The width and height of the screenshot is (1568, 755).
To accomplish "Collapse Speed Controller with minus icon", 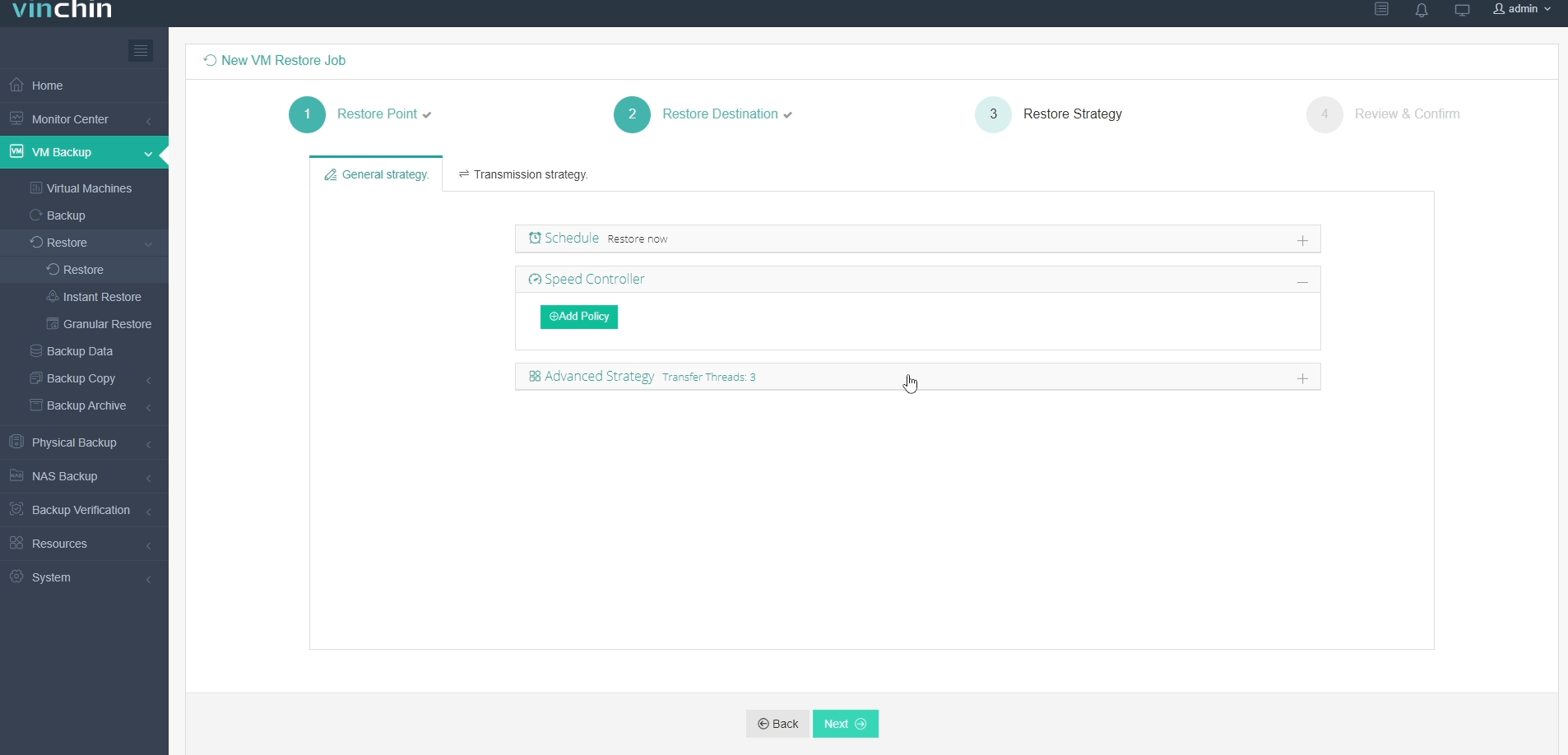I will coord(1303,282).
